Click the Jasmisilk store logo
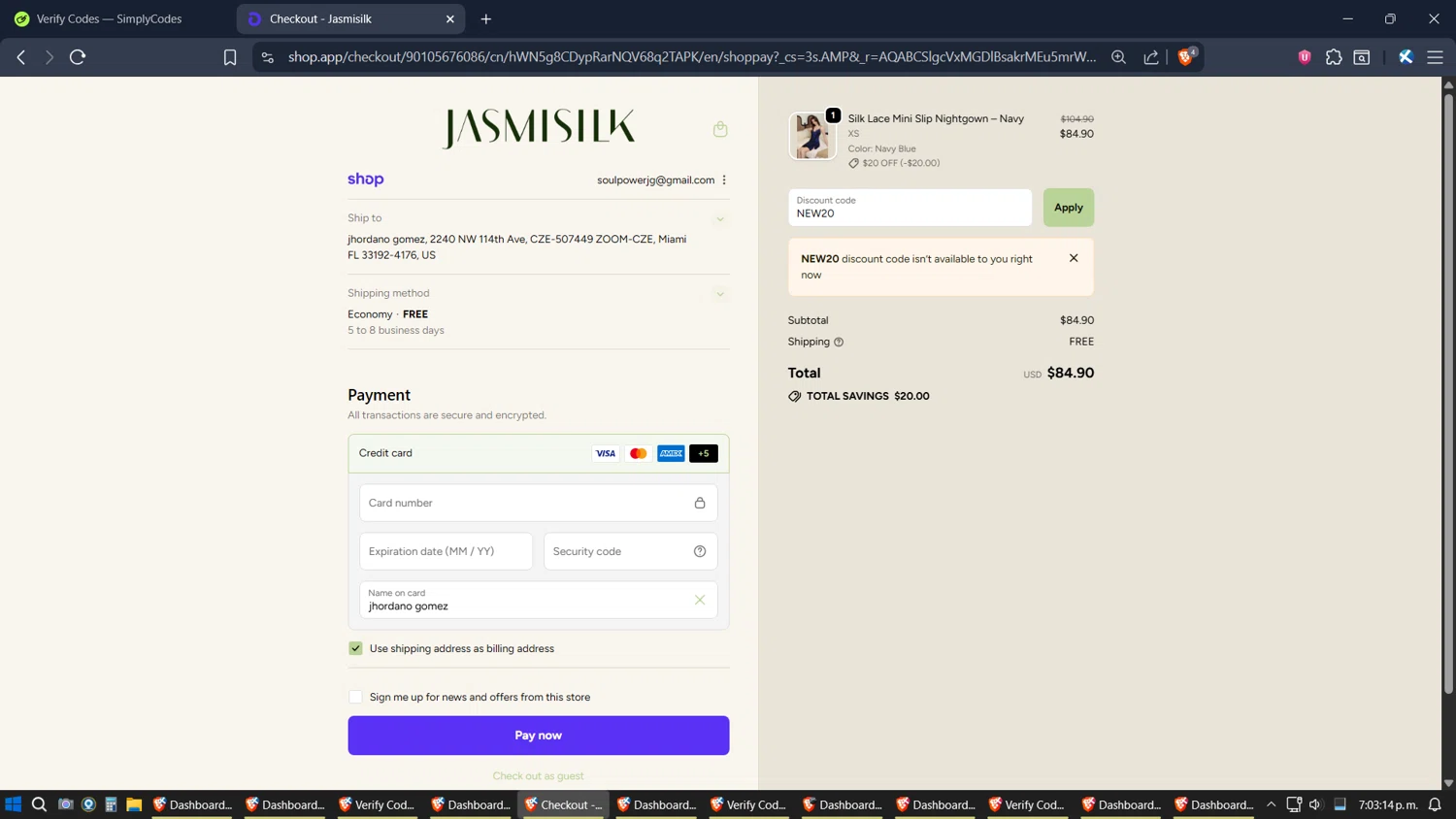 click(539, 128)
